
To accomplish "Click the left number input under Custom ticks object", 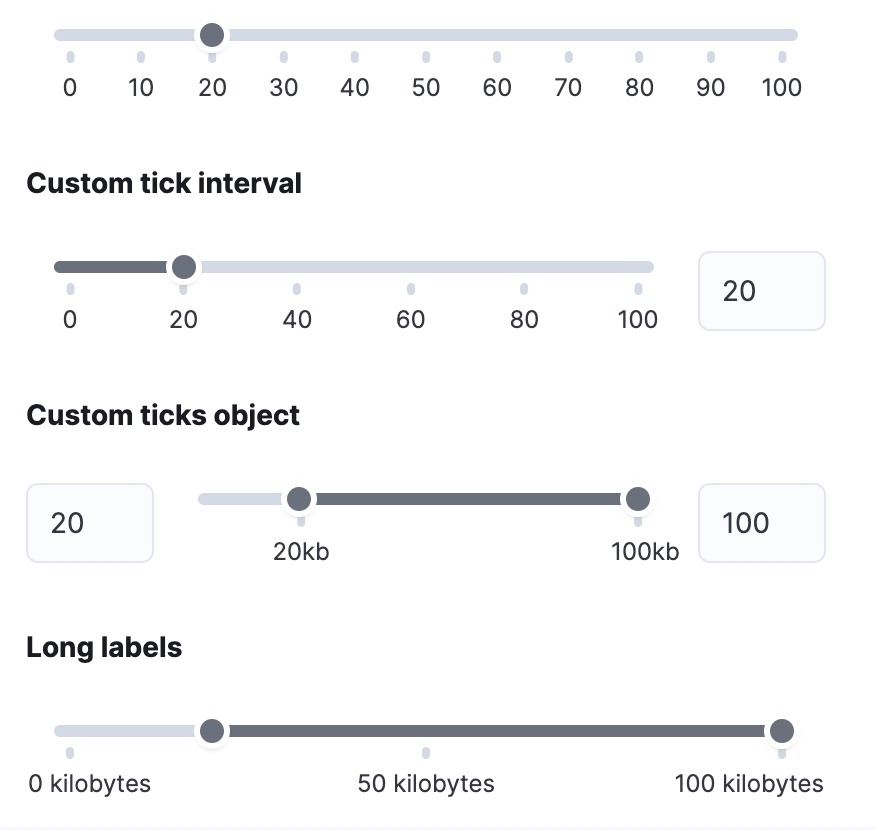I will 89,522.
